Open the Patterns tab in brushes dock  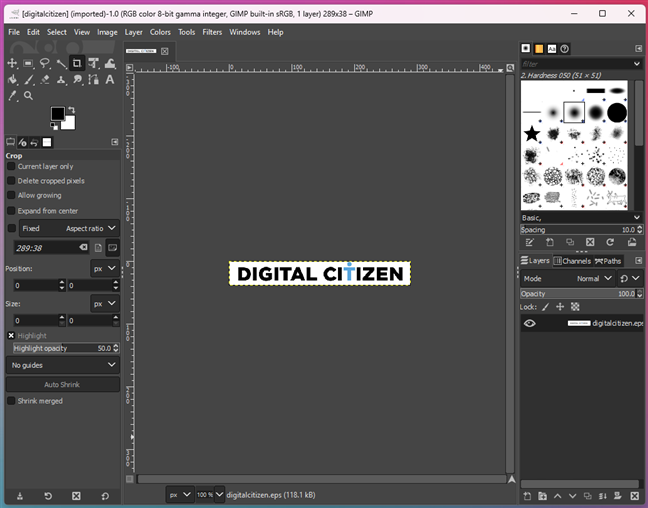539,49
